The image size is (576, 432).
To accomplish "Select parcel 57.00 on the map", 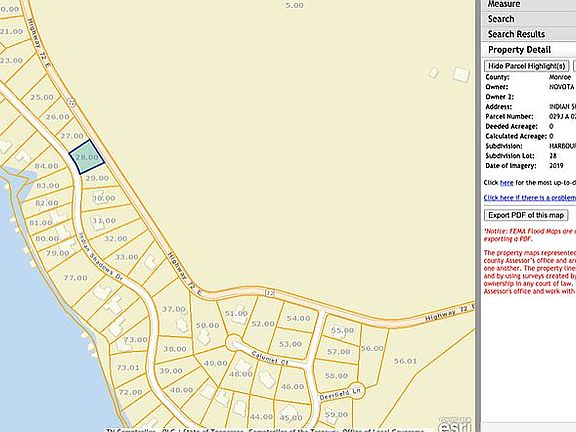I will click(x=339, y=352).
